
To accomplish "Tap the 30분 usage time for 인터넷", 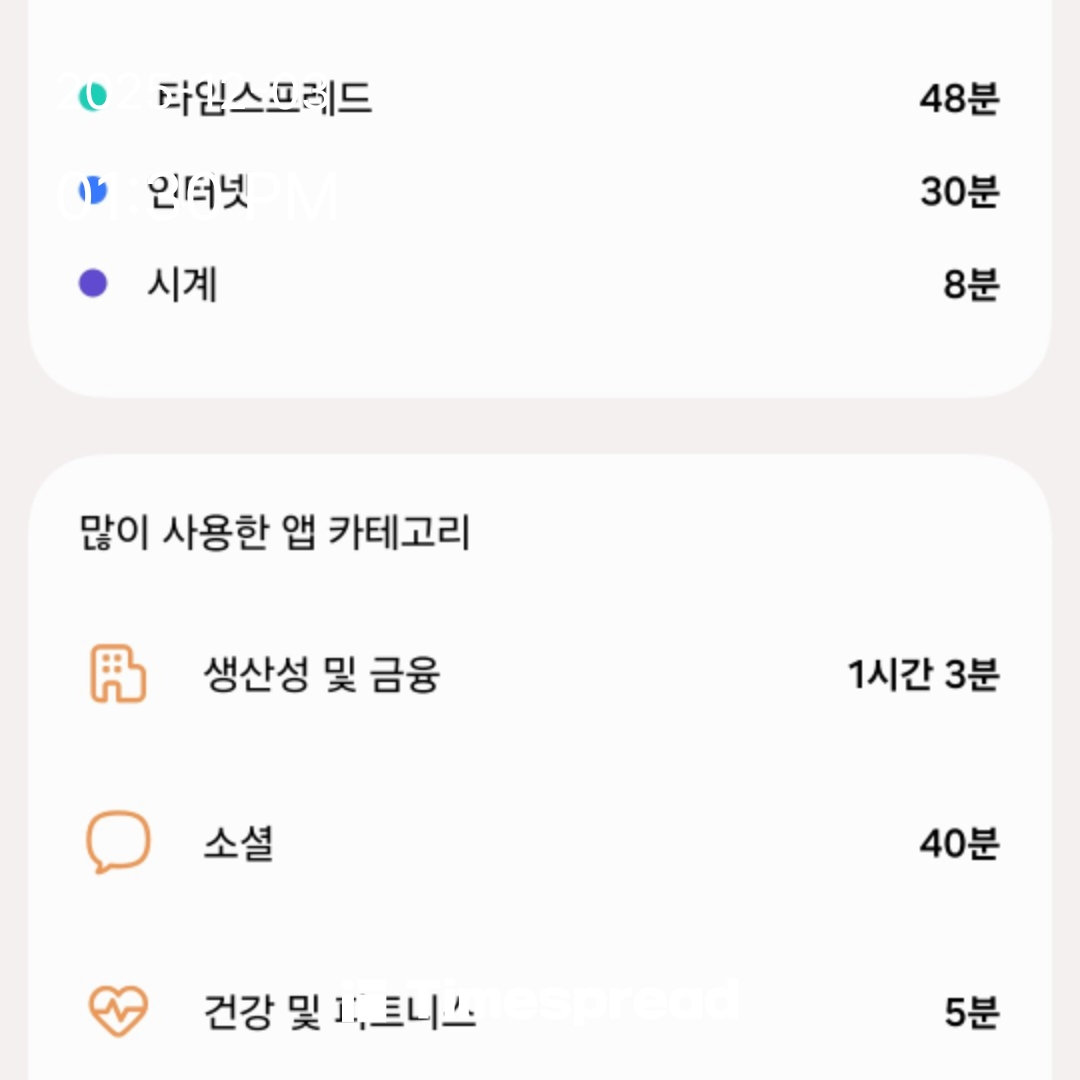I will [x=959, y=191].
